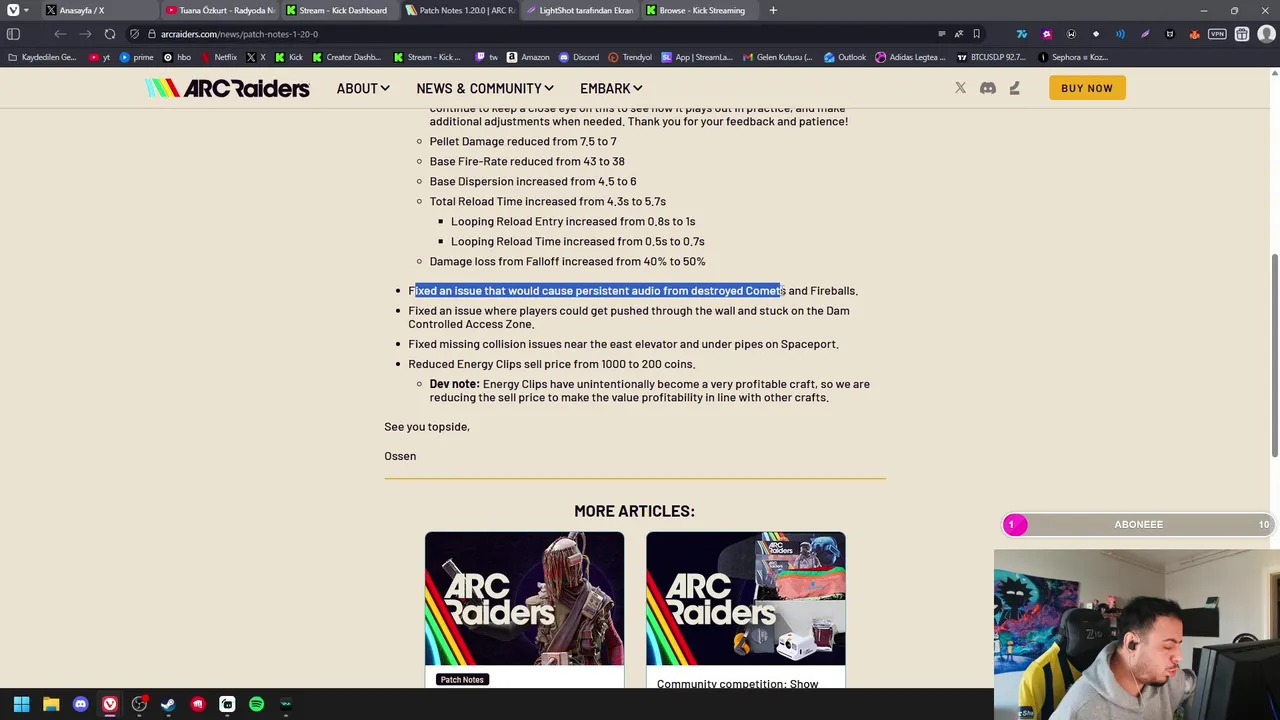The height and width of the screenshot is (720, 1280).
Task: Open File Explorer from the taskbar
Action: 51,704
